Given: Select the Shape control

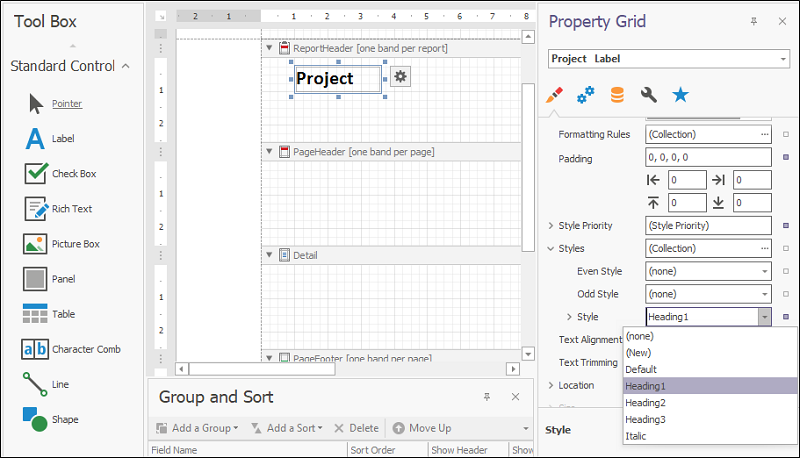Looking at the screenshot, I should [x=36, y=419].
